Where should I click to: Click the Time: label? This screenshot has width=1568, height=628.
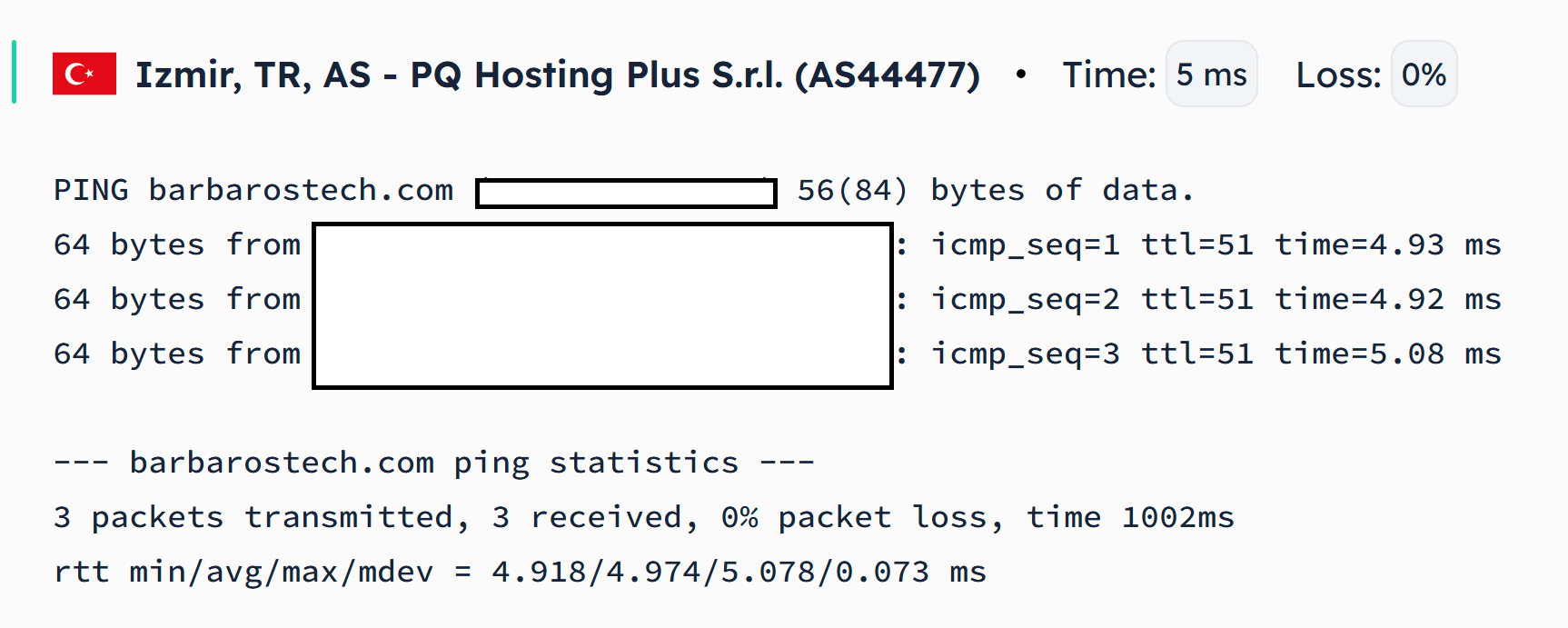pos(1109,75)
